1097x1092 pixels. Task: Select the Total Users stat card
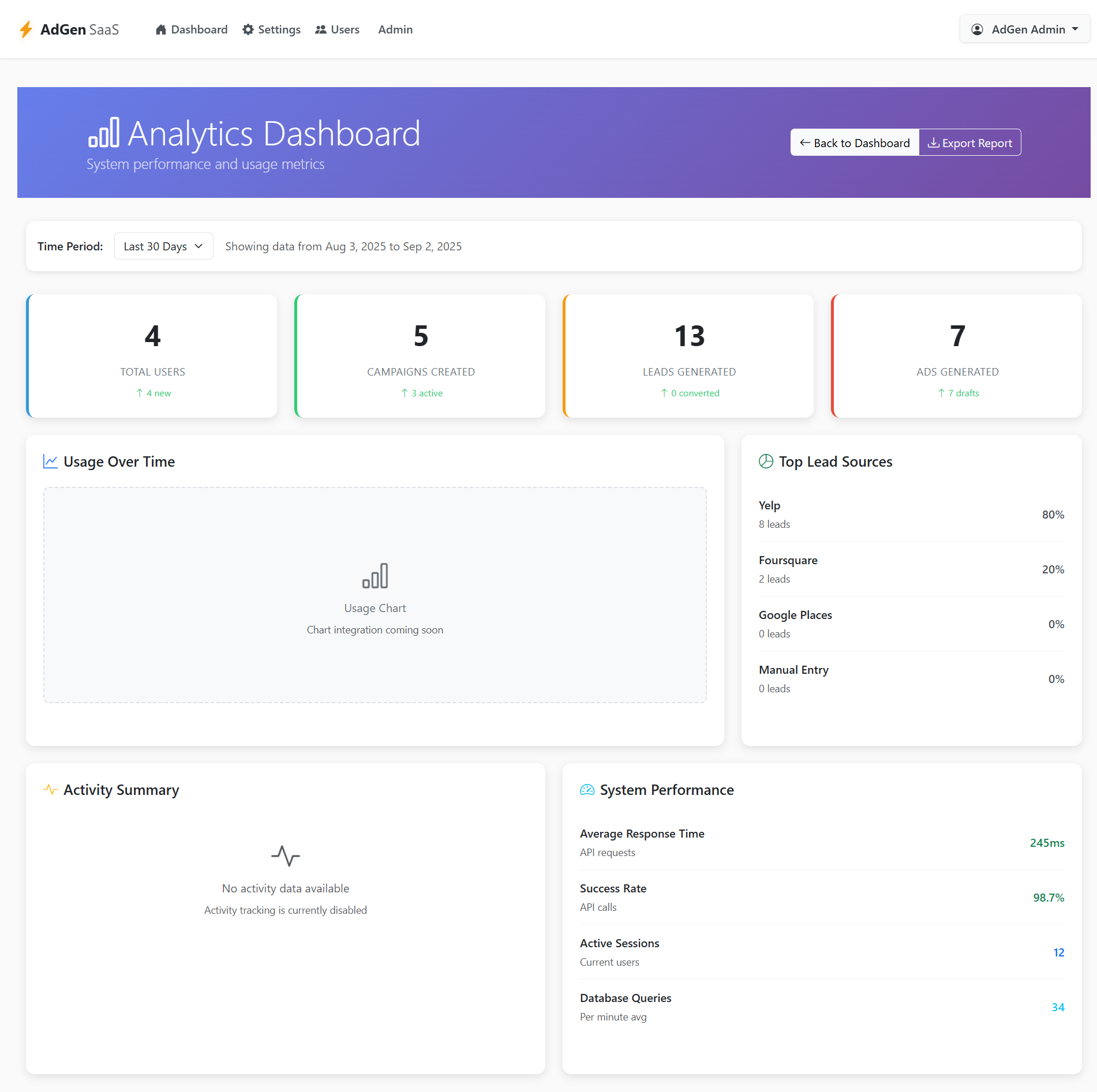[x=152, y=356]
